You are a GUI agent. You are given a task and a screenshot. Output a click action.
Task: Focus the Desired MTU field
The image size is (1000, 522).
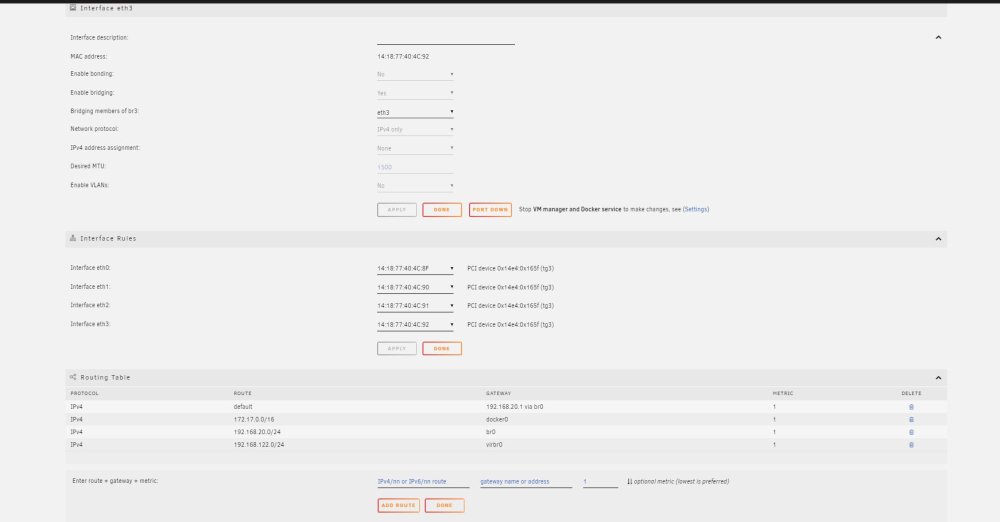(415, 167)
